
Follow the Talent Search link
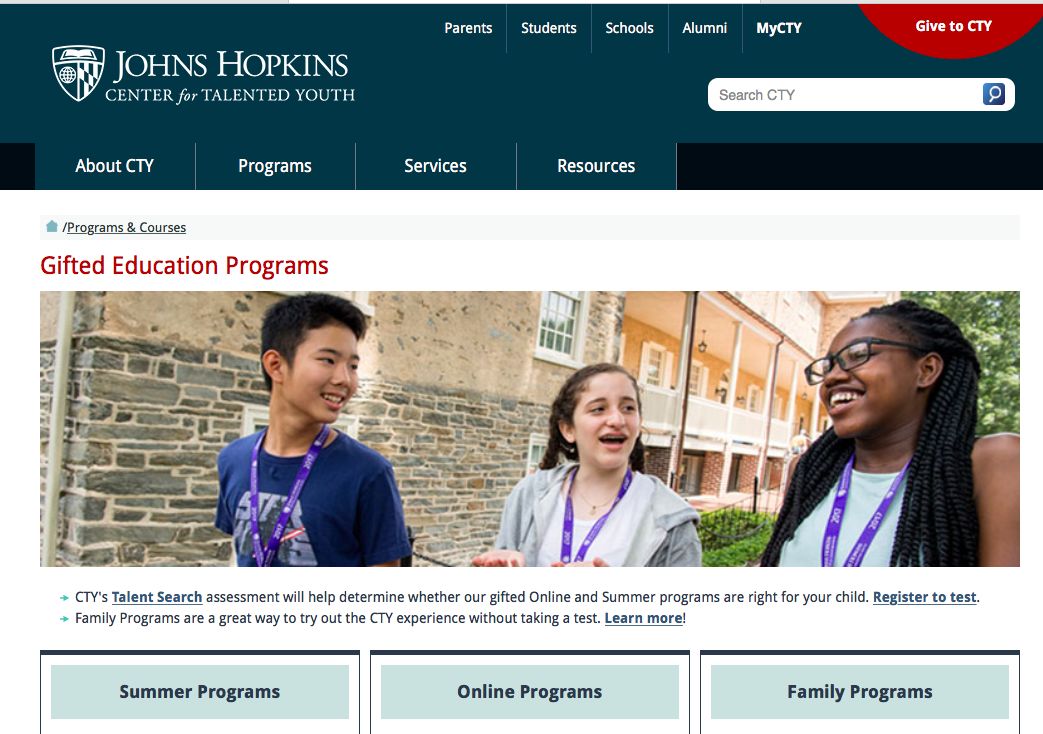pos(157,597)
